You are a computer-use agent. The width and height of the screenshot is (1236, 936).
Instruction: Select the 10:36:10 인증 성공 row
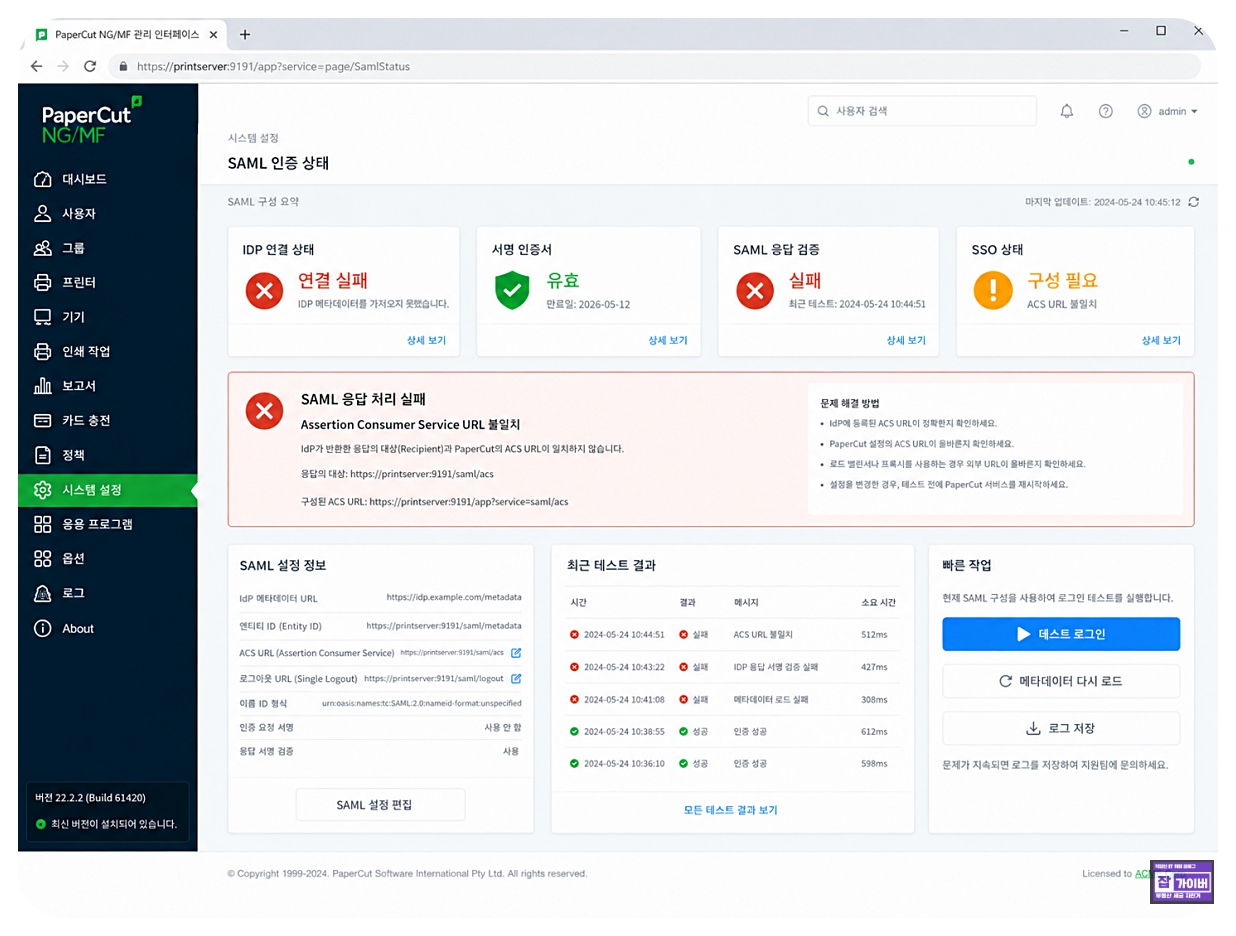tap(733, 763)
